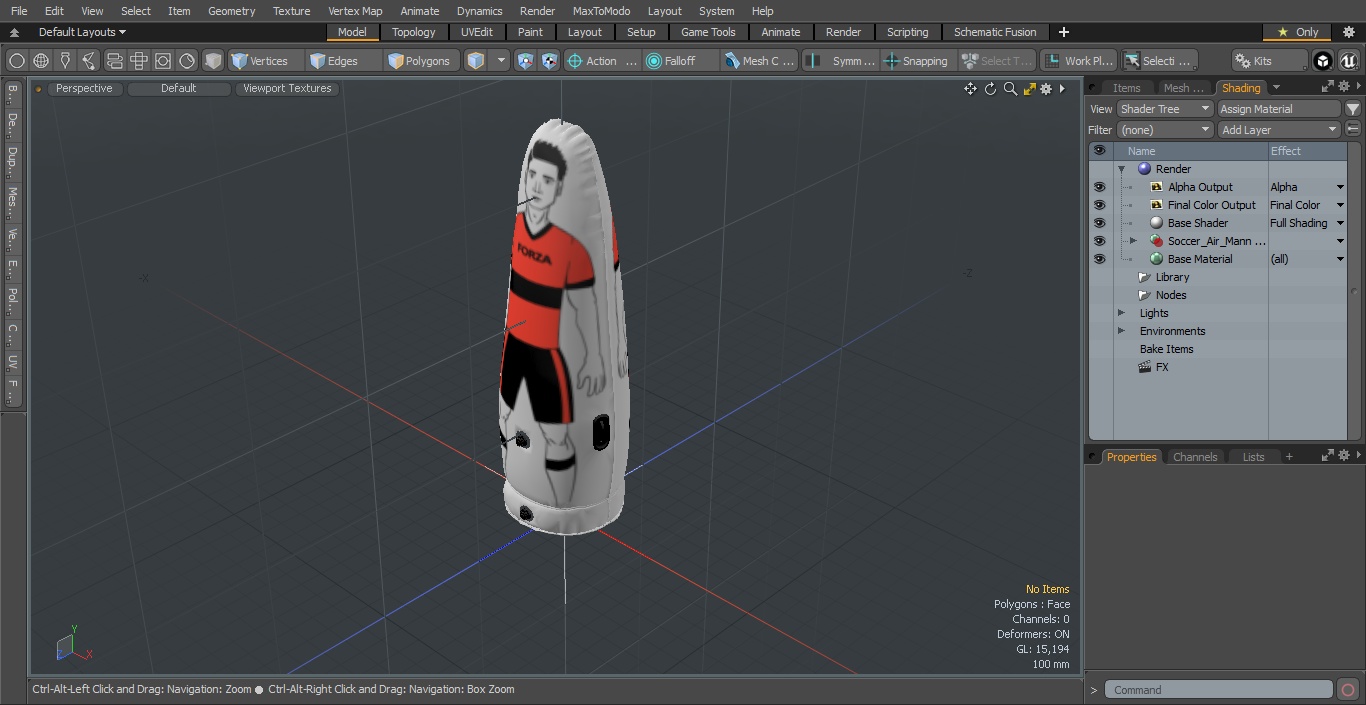1366x705 pixels.
Task: Expand the Environments tree item
Action: (1121, 331)
